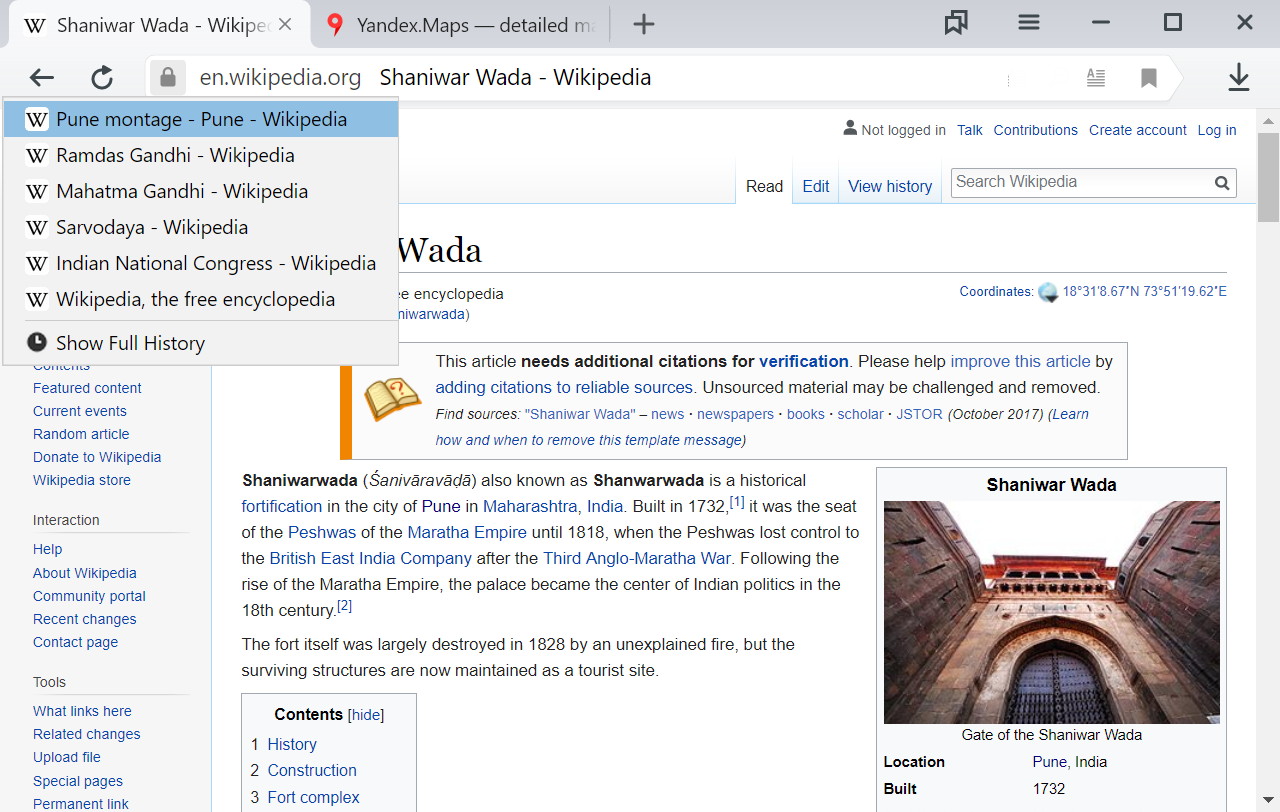Screen dimensions: 1280x812
Task: Click improve this article link
Action: [1020, 361]
